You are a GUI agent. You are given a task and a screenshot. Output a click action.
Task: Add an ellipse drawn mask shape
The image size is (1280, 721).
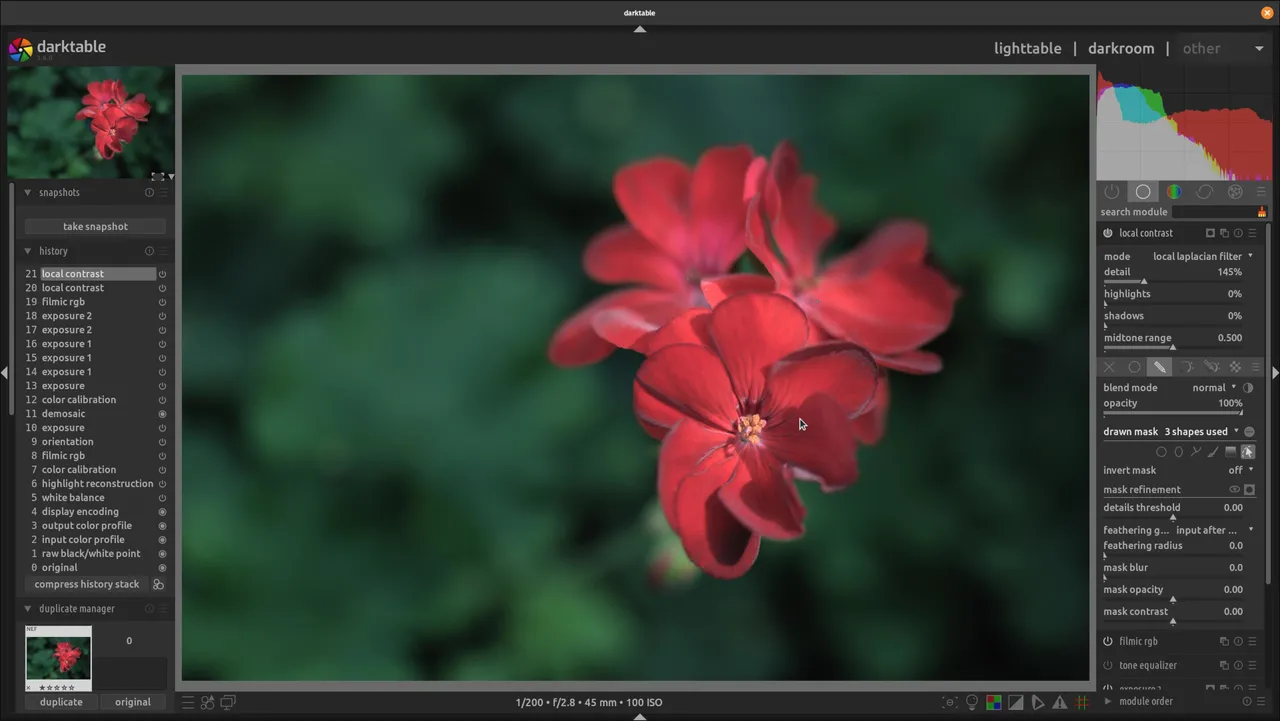coord(1178,452)
